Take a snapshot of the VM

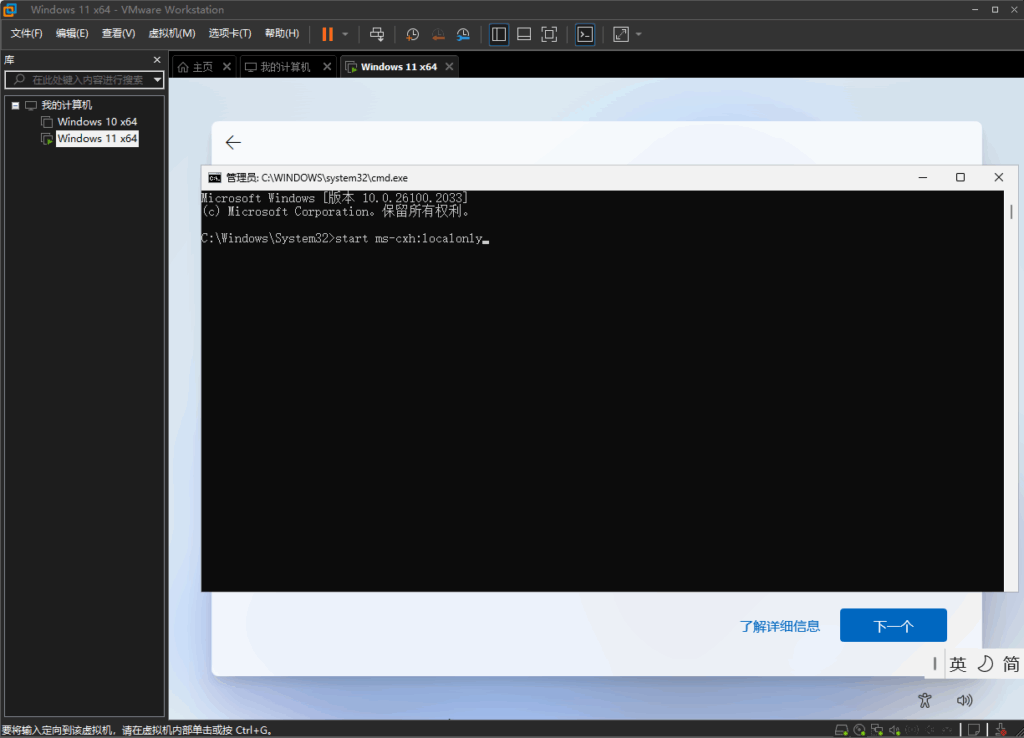pos(412,34)
